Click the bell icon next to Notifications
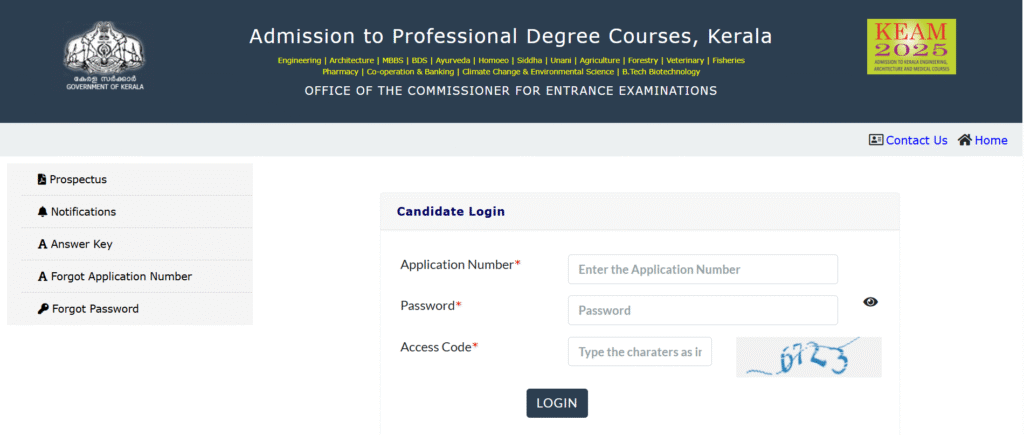Image resolution: width=1024 pixels, height=435 pixels. coord(43,212)
